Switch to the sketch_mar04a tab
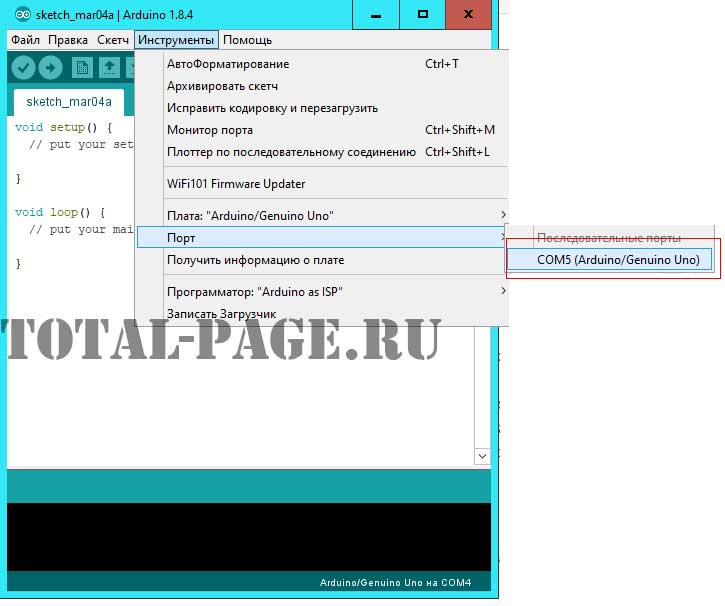Viewport: 725px width, 606px height. point(69,102)
